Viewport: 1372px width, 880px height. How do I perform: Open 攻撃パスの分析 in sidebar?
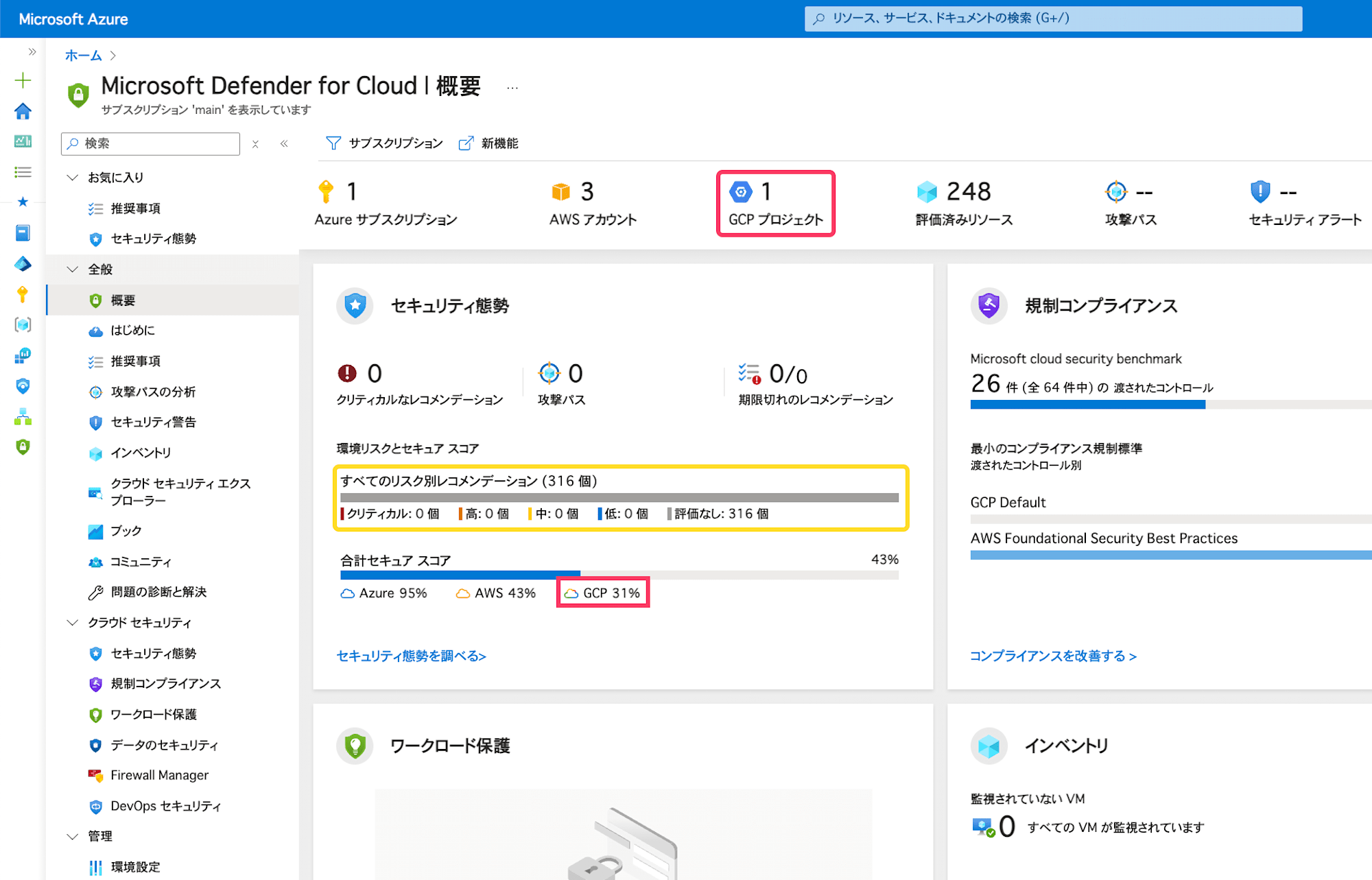[x=153, y=392]
